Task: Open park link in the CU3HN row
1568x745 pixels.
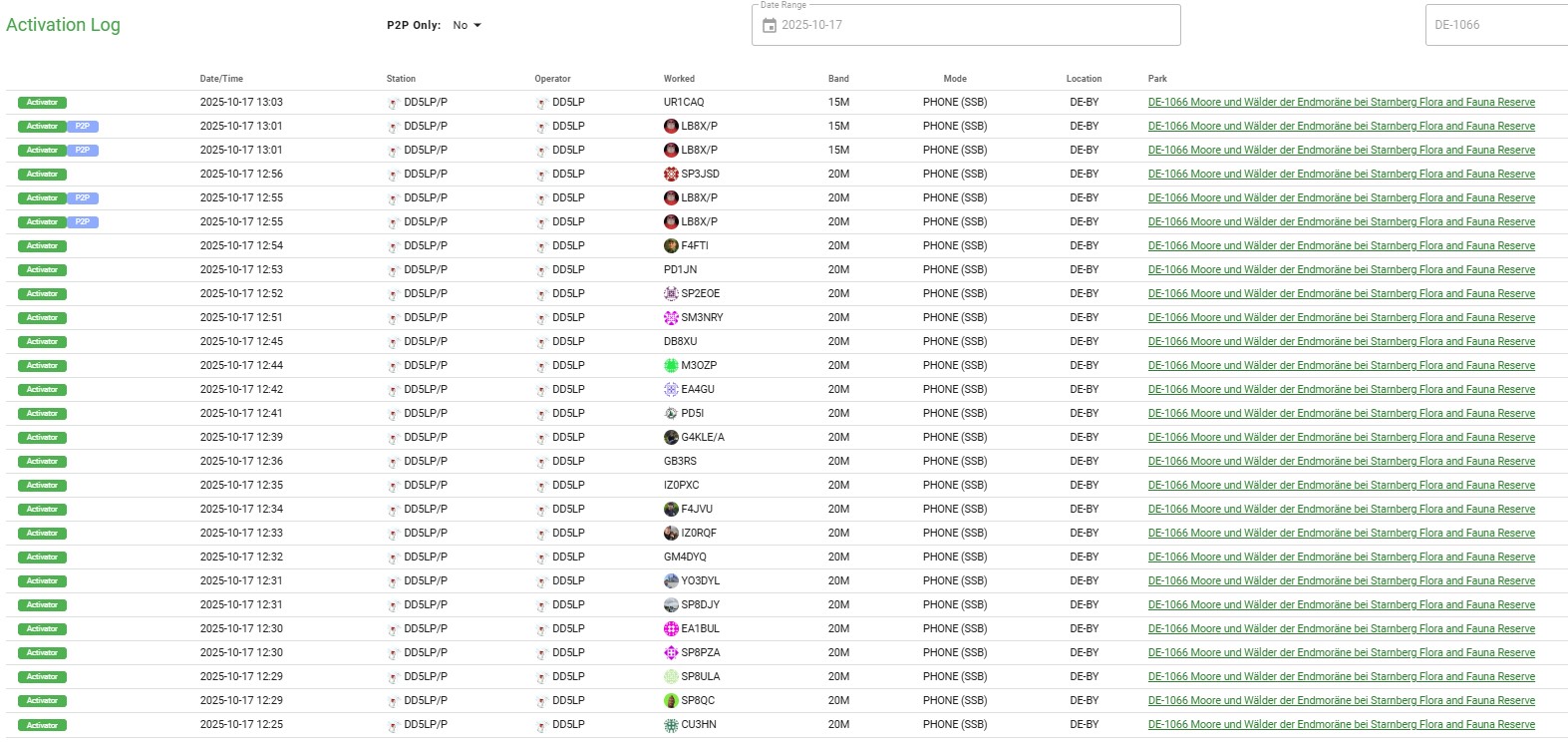Action: (1341, 725)
